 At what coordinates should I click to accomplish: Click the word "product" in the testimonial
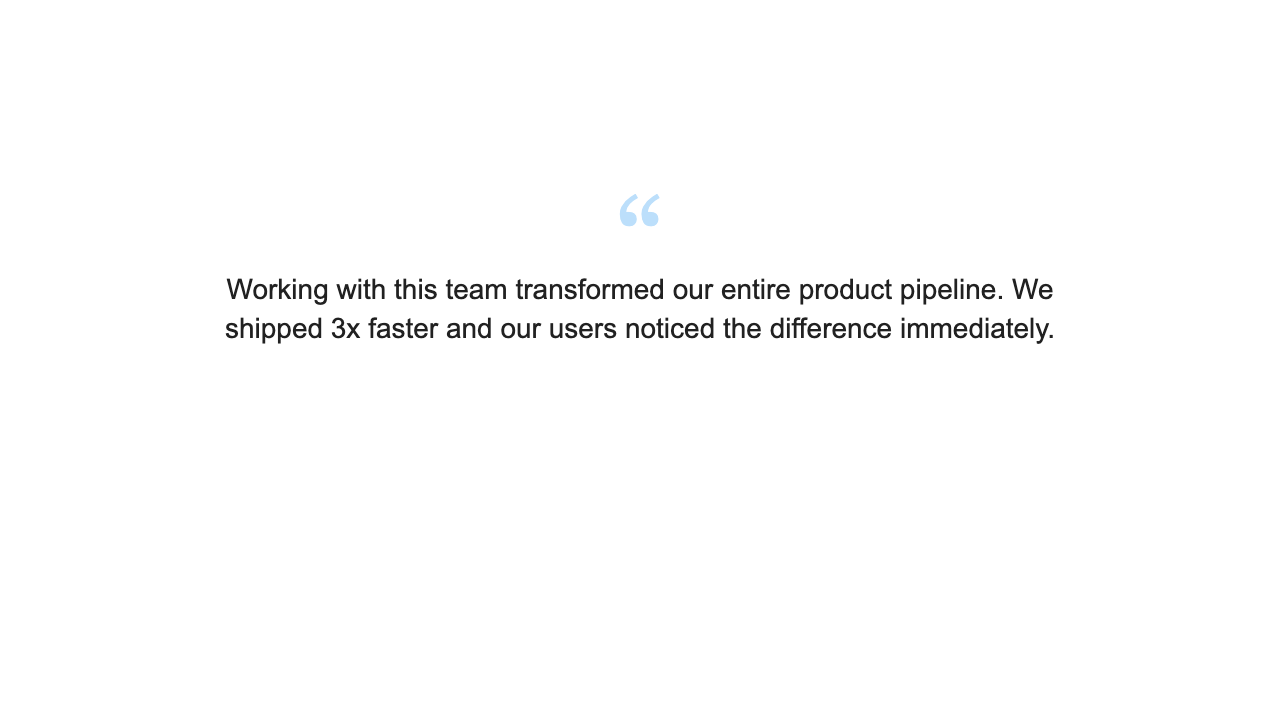tap(844, 290)
